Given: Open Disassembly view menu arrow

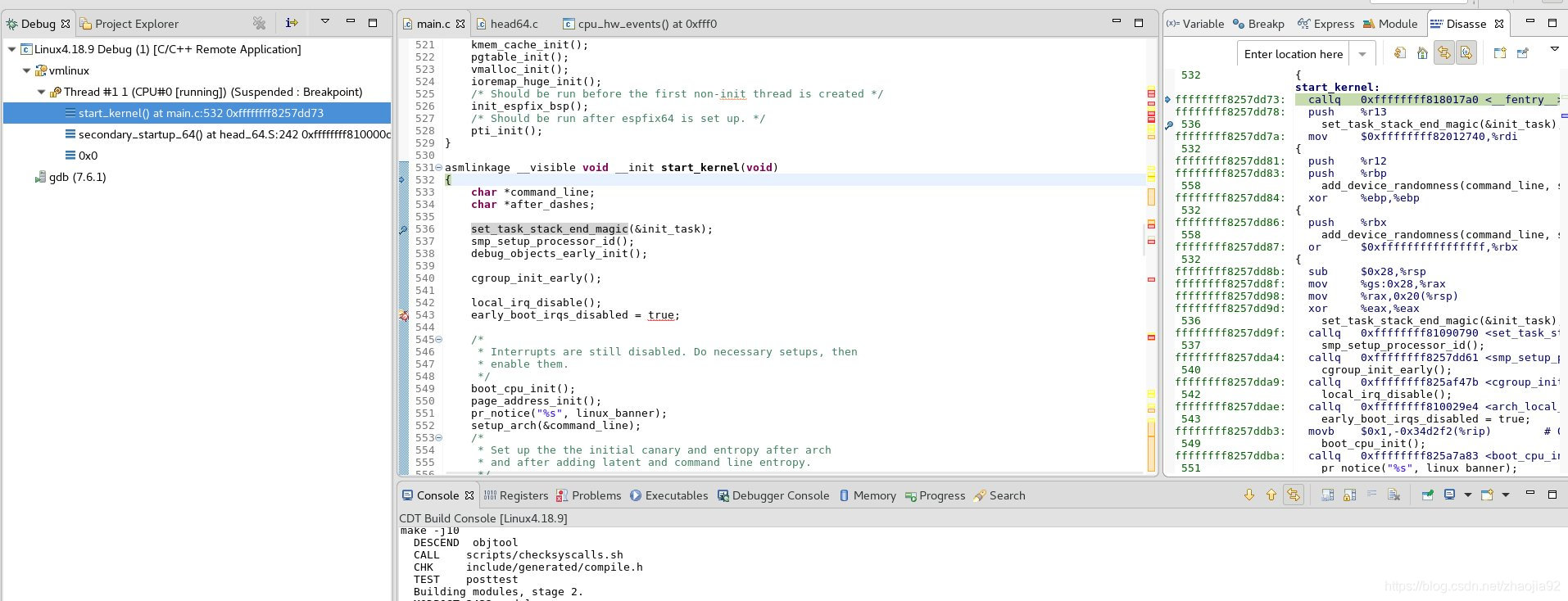Looking at the screenshot, I should click(x=1554, y=50).
